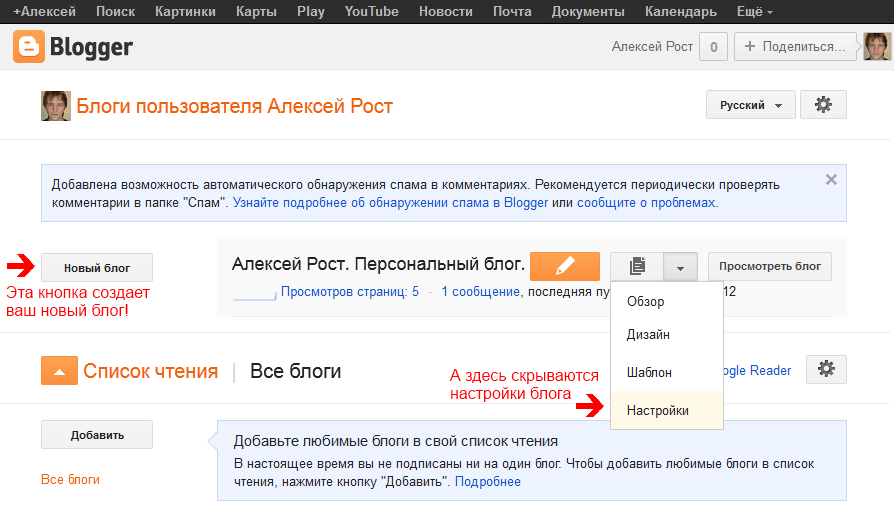Click the Google Reader link
The image size is (894, 515).
(757, 371)
